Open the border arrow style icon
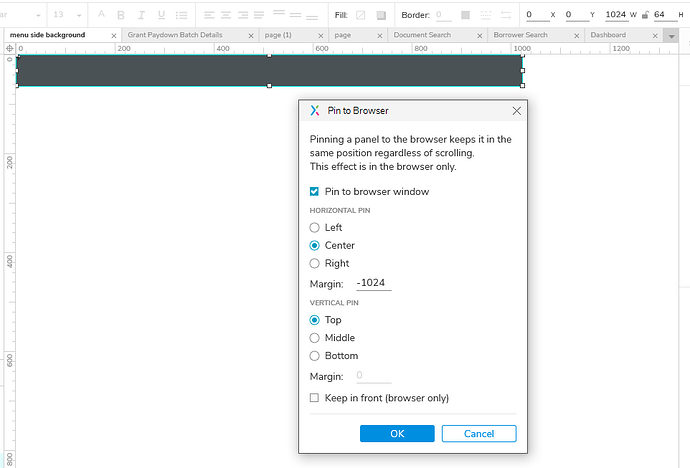690x468 pixels. tap(506, 15)
